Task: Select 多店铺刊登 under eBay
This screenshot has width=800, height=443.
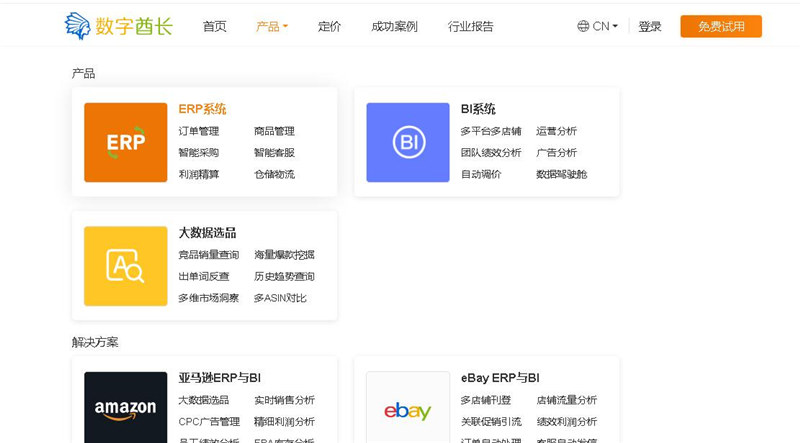Action: 486,400
